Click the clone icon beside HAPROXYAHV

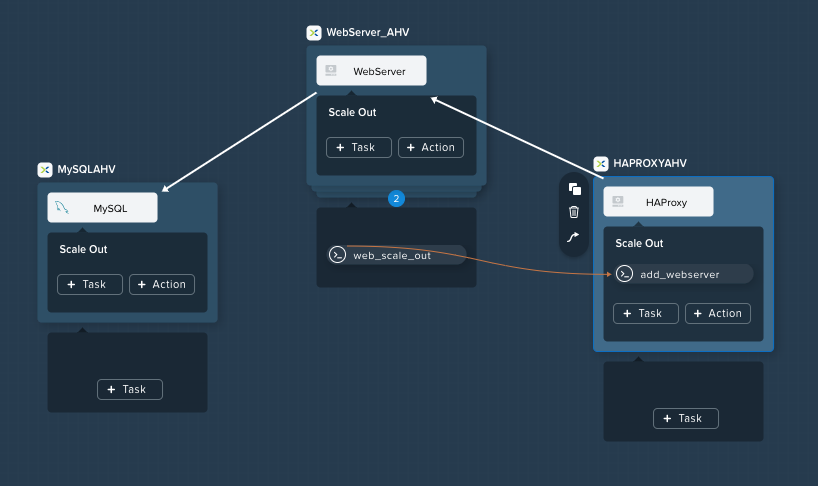tap(574, 189)
